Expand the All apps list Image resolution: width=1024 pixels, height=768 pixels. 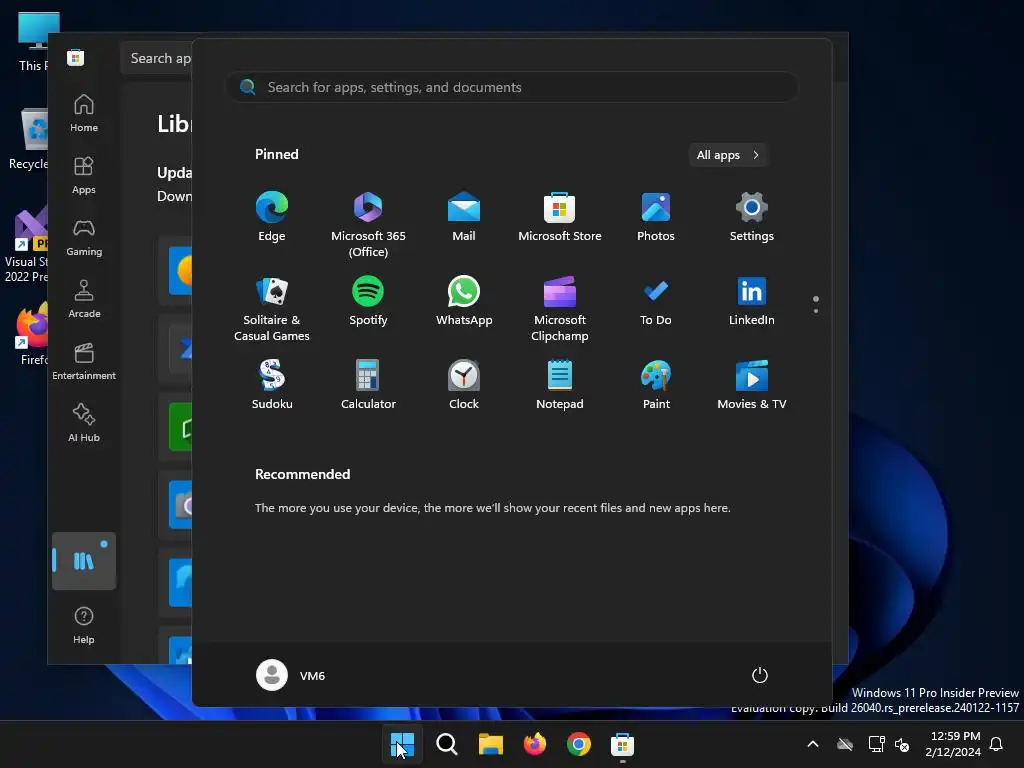point(728,155)
